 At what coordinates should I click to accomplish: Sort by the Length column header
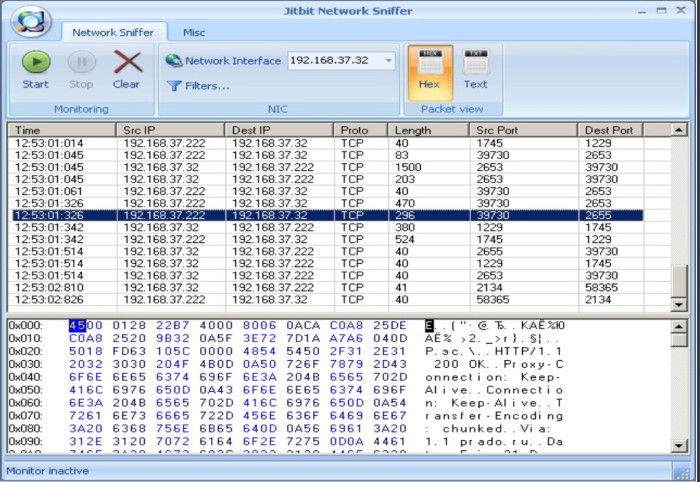(x=428, y=130)
